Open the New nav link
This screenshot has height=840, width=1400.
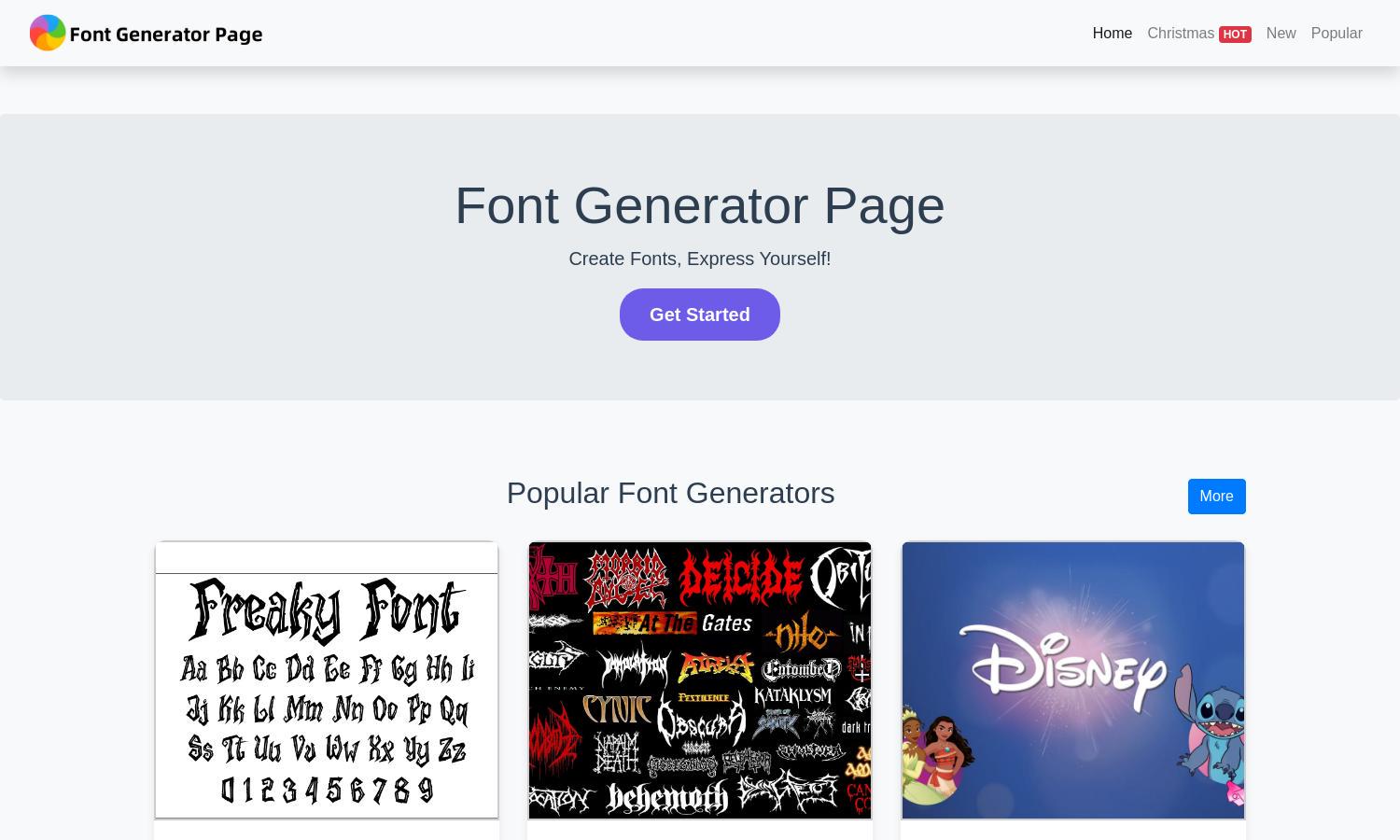(x=1281, y=33)
